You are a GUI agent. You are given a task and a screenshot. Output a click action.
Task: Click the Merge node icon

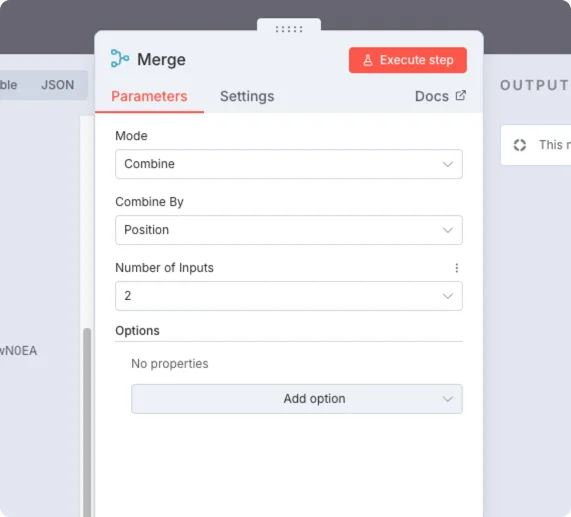coord(119,58)
